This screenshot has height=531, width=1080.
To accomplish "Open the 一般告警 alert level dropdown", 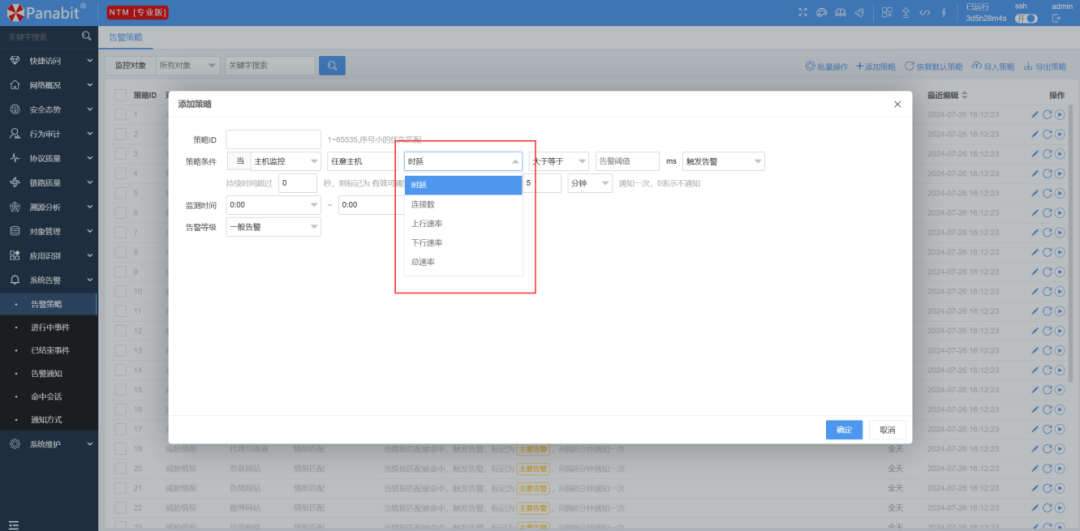I will 273,227.
